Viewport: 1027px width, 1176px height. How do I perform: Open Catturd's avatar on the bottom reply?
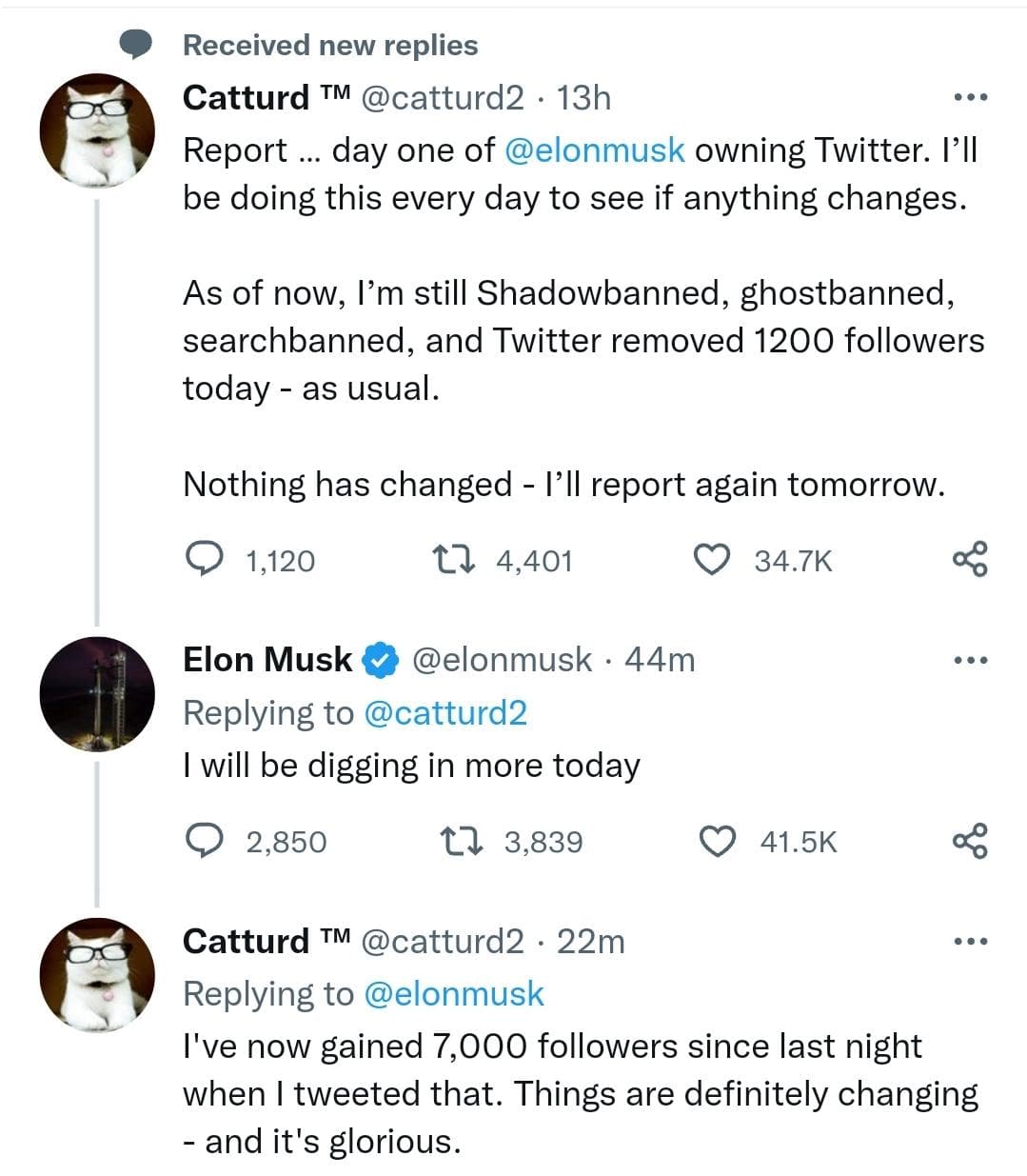(97, 975)
